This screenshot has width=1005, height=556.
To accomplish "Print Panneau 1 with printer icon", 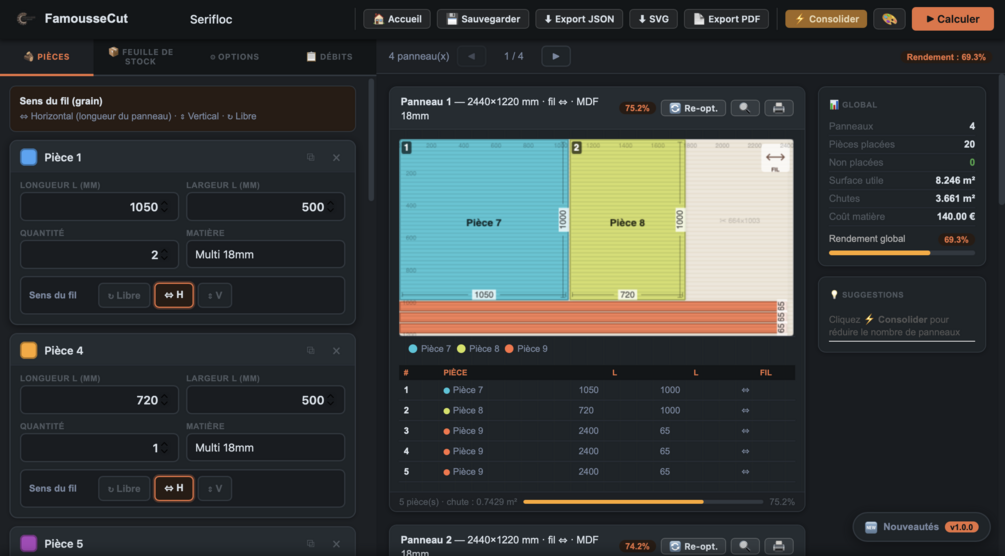I will (x=779, y=108).
